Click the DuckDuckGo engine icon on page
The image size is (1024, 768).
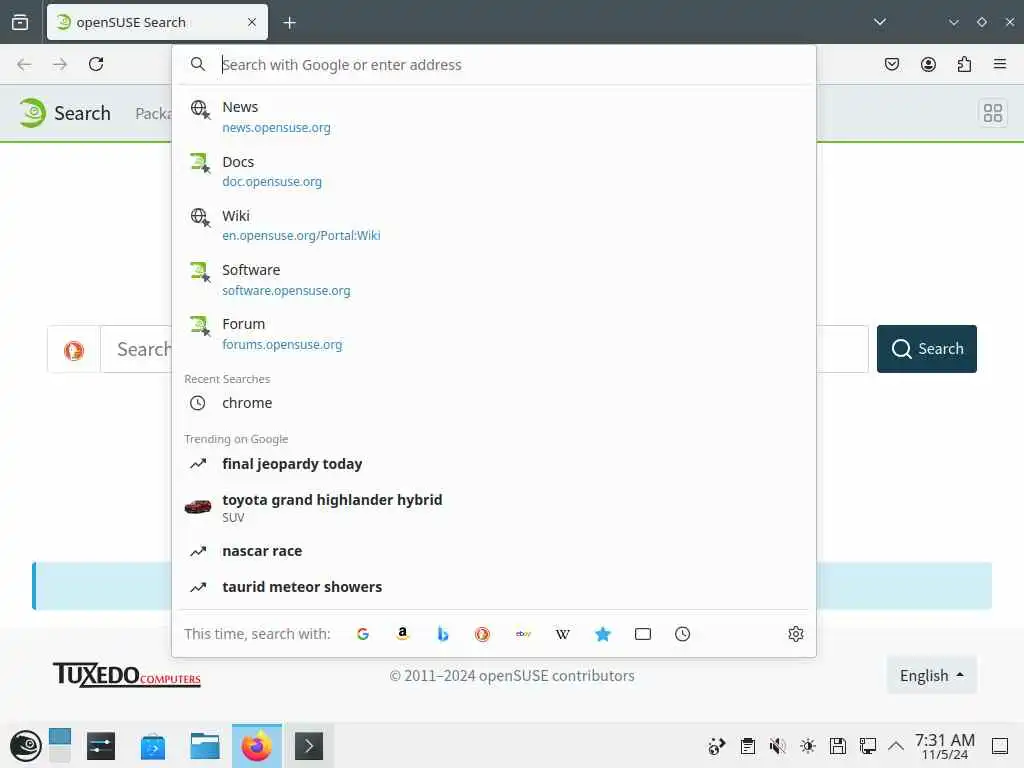74,349
